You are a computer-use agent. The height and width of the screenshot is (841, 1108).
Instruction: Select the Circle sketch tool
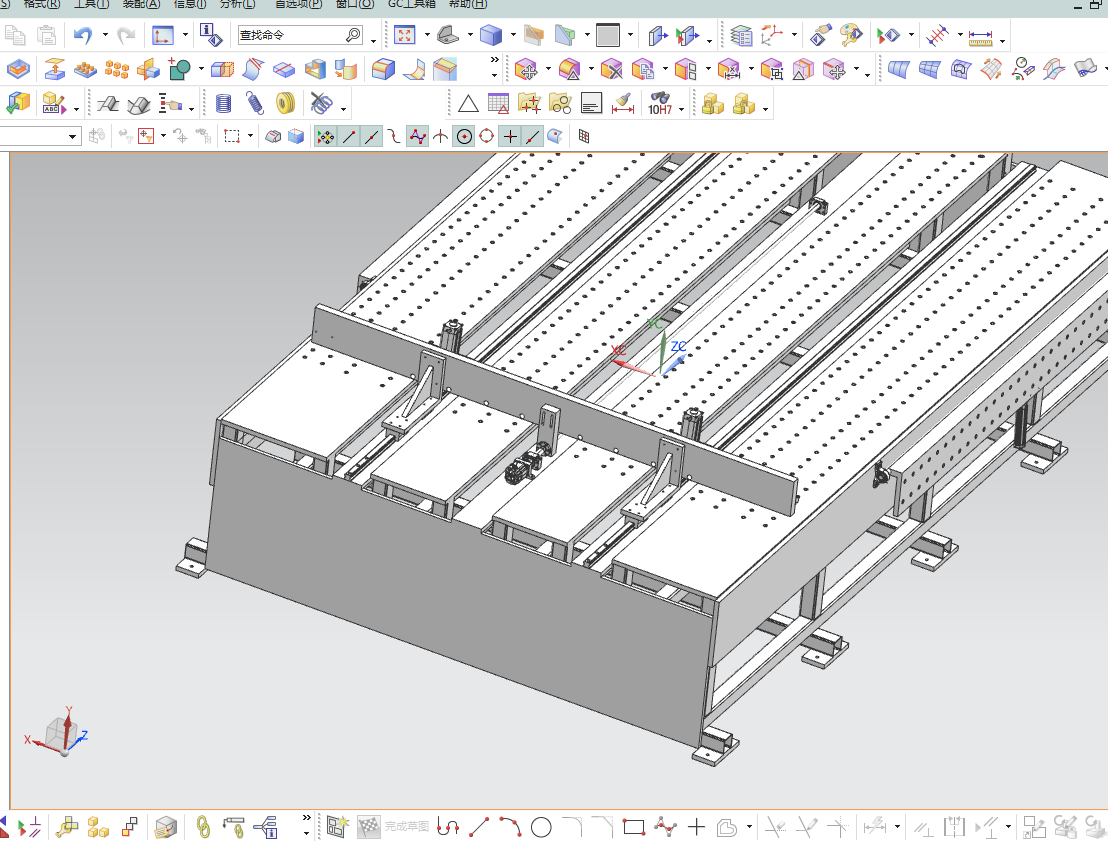(x=541, y=826)
